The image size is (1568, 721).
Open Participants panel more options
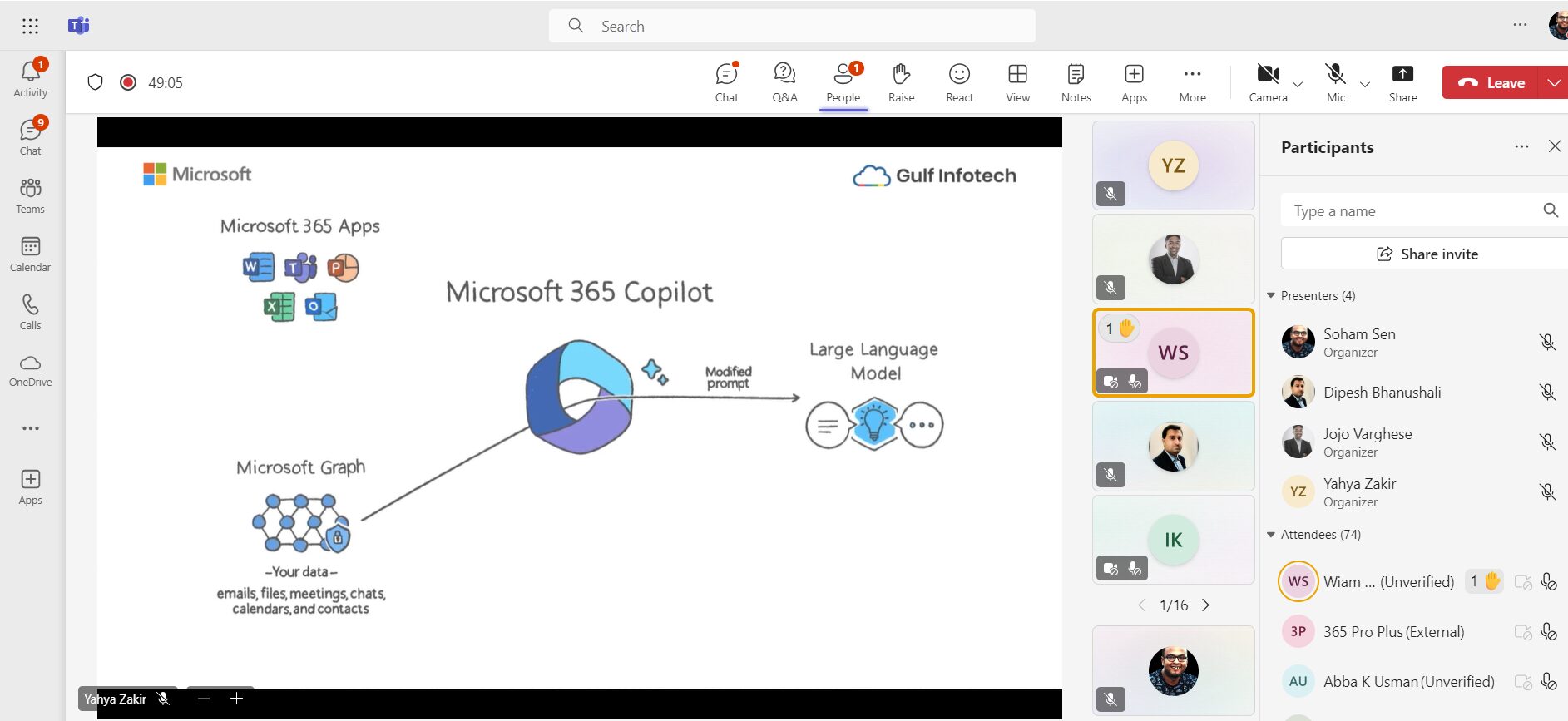point(1521,146)
